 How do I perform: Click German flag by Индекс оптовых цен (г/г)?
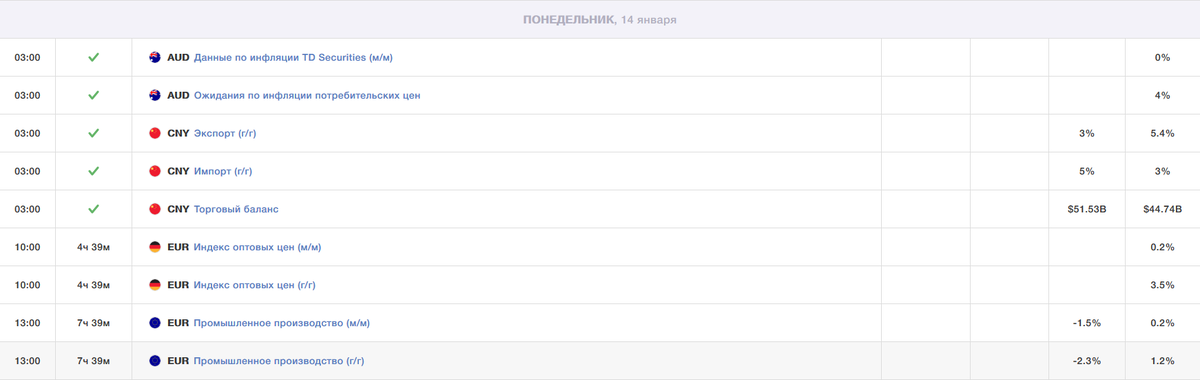pyautogui.click(x=154, y=285)
